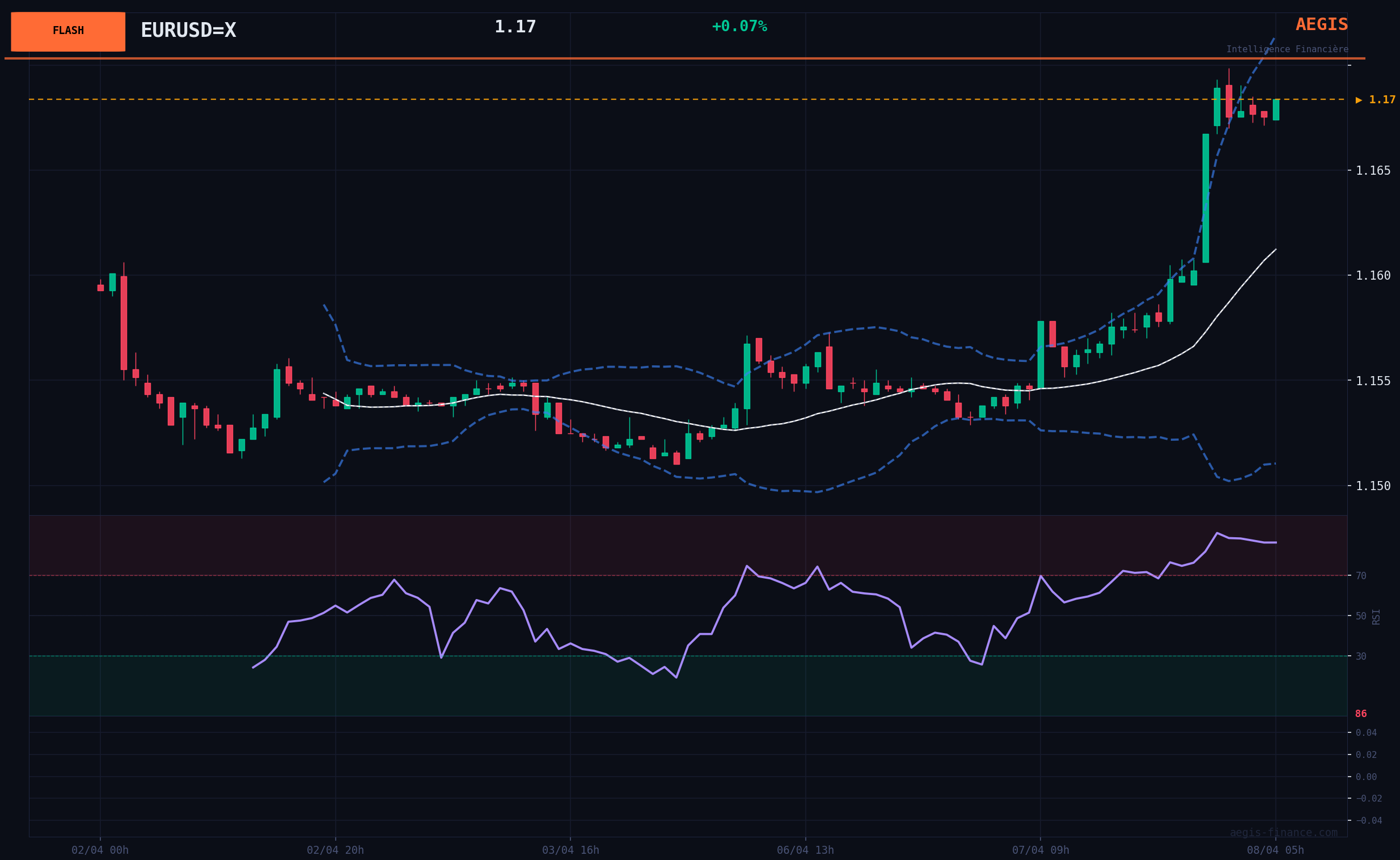Click the 06/04 13h time label
This screenshot has width=1400, height=860.
tap(805, 850)
